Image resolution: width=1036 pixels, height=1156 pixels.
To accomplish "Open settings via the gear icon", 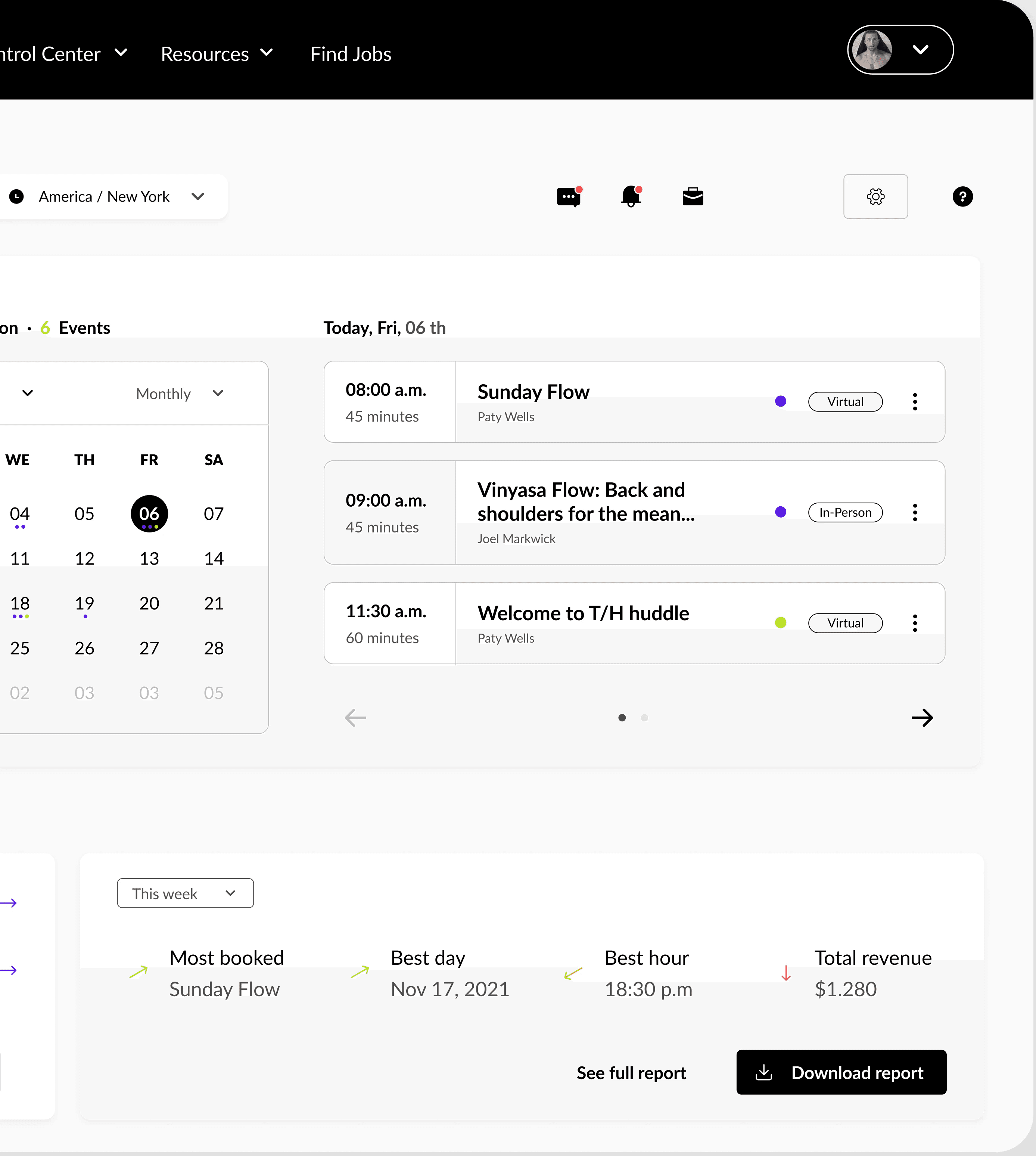I will pos(875,197).
